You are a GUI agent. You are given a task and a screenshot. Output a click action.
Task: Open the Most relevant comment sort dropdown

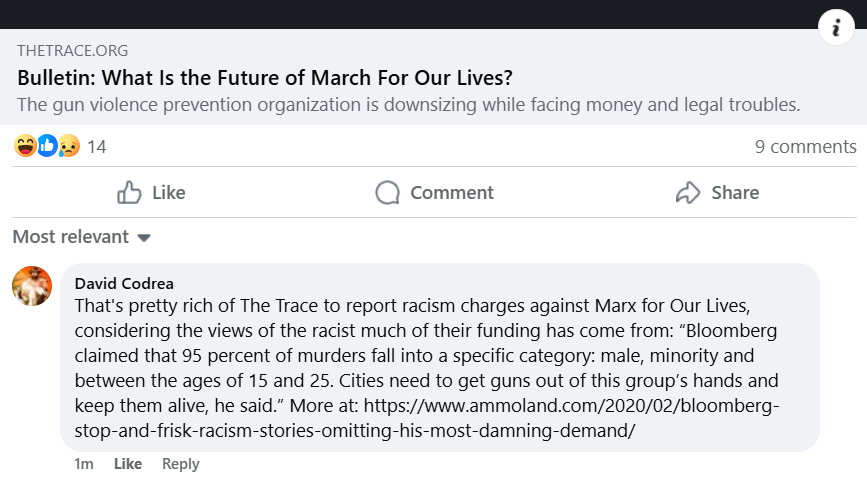(81, 237)
